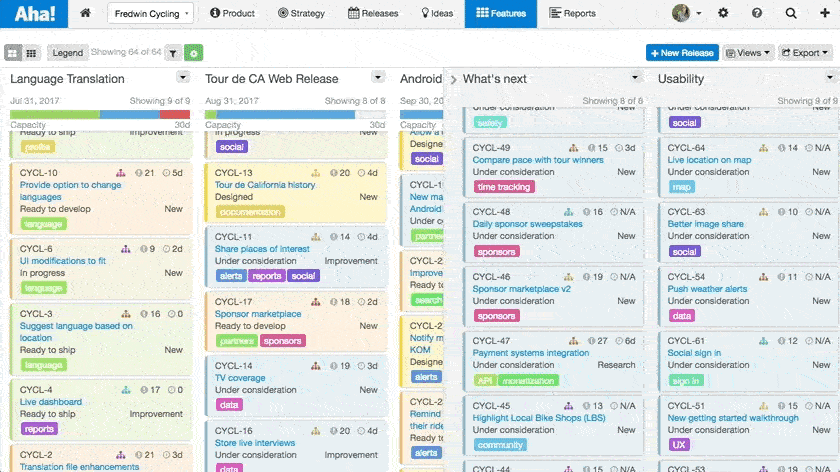840x472 pixels.
Task: Click the hierarchy icon on CYCL-49 card
Action: (573, 148)
